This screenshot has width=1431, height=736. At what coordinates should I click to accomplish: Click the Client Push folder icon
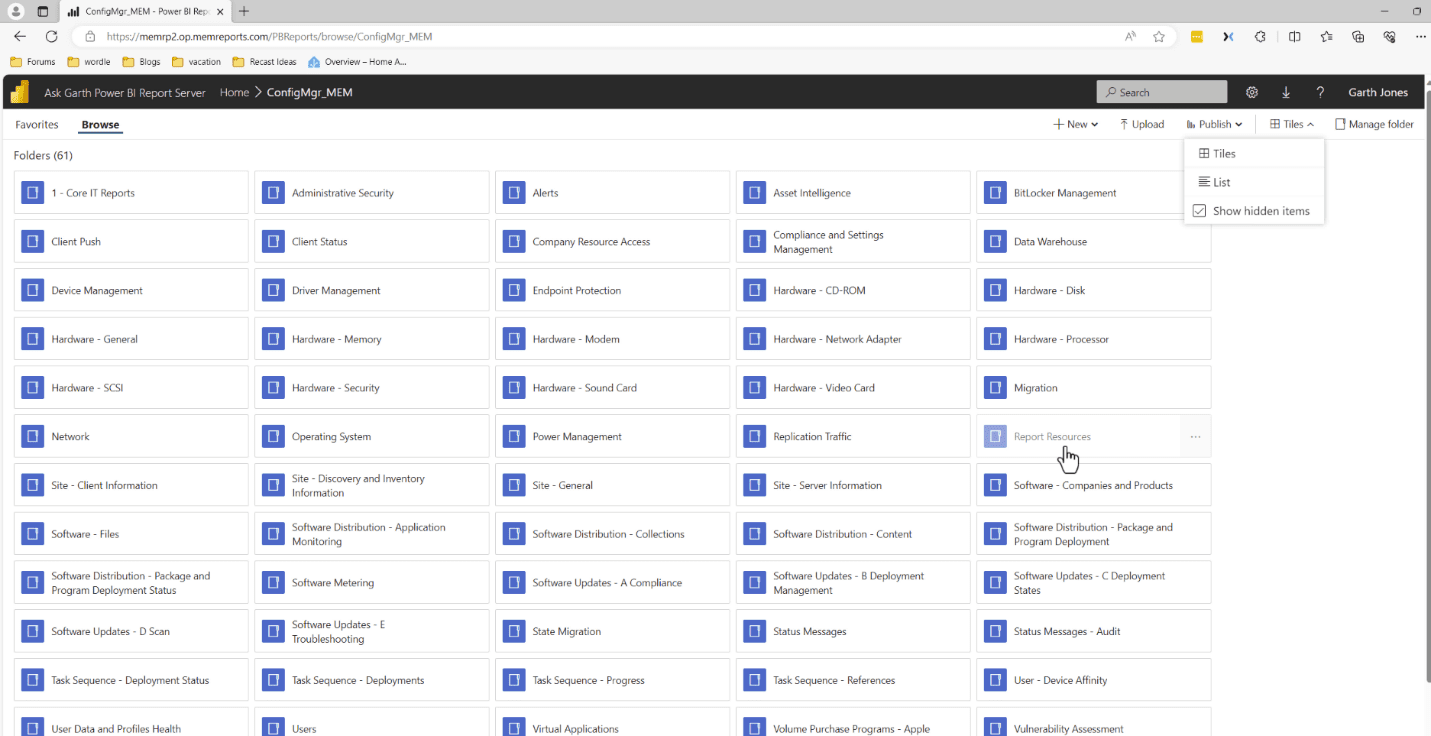tap(33, 242)
